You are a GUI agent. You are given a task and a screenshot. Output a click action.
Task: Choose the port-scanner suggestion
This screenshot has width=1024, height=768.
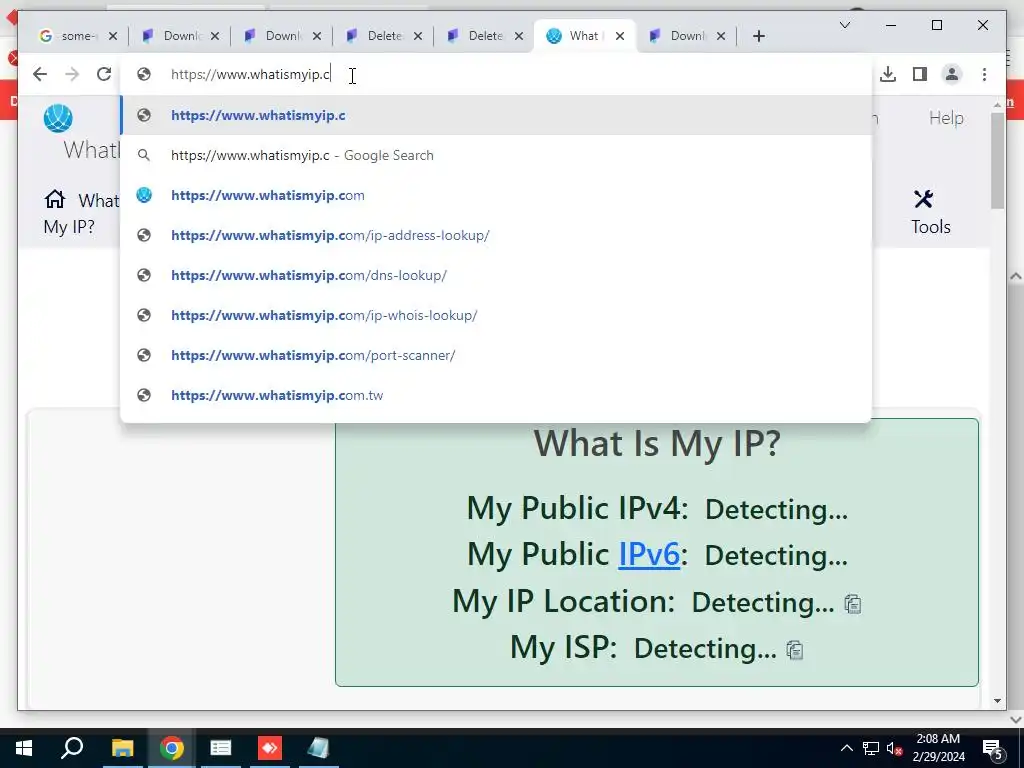[496, 355]
